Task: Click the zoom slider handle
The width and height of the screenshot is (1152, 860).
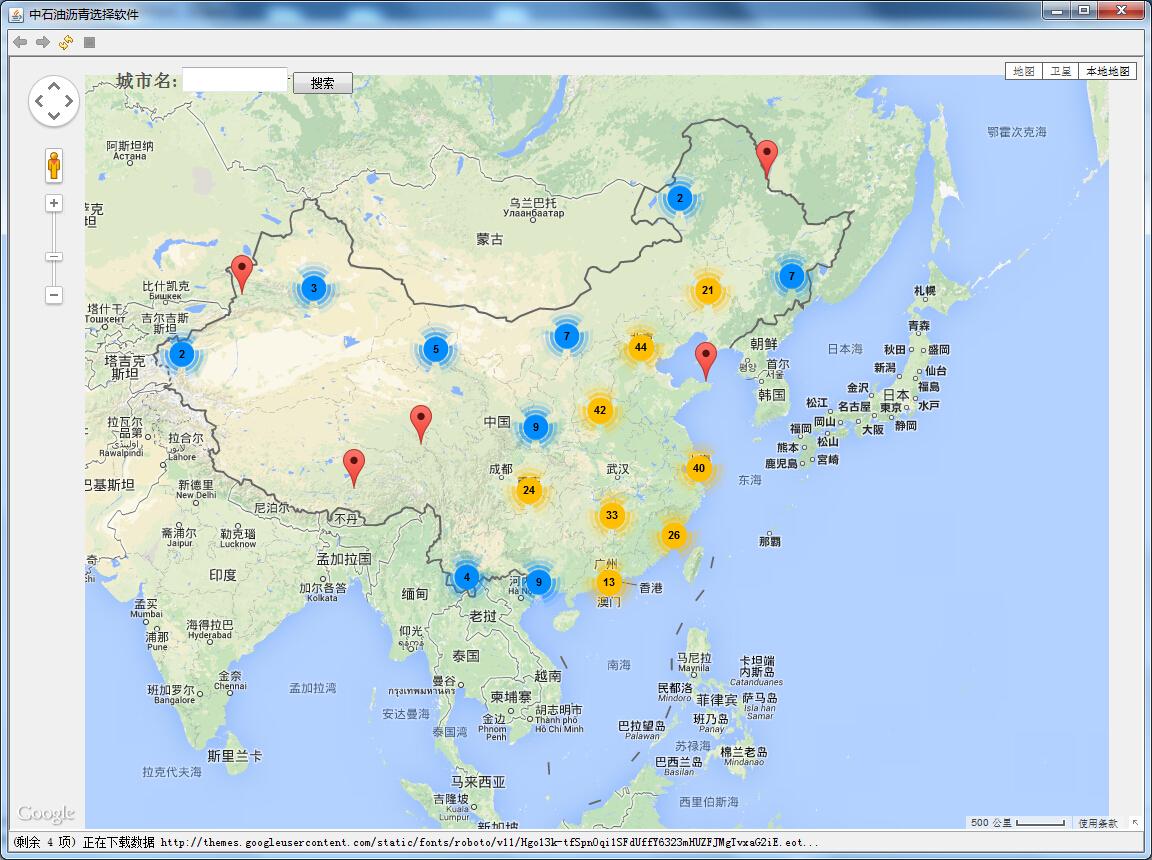Action: (54, 257)
